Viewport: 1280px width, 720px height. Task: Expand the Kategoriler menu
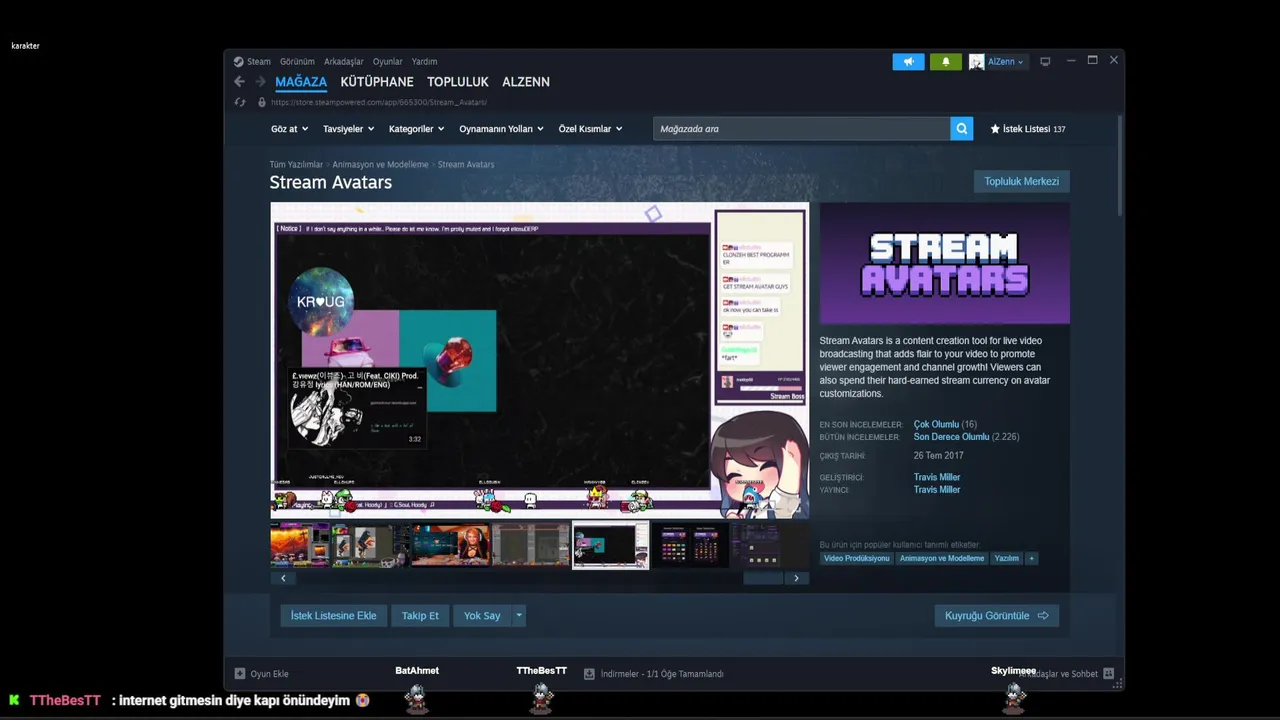tap(417, 129)
